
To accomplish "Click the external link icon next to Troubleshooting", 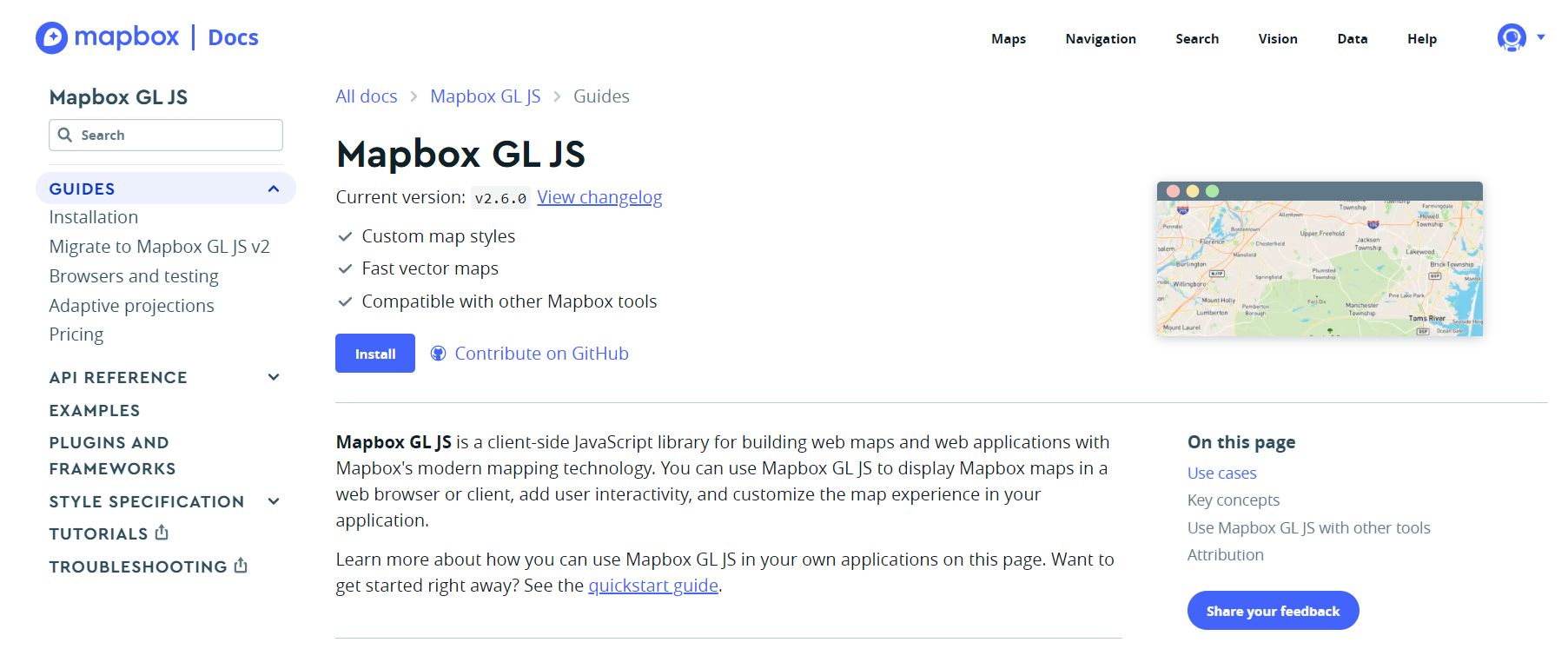I will point(241,566).
